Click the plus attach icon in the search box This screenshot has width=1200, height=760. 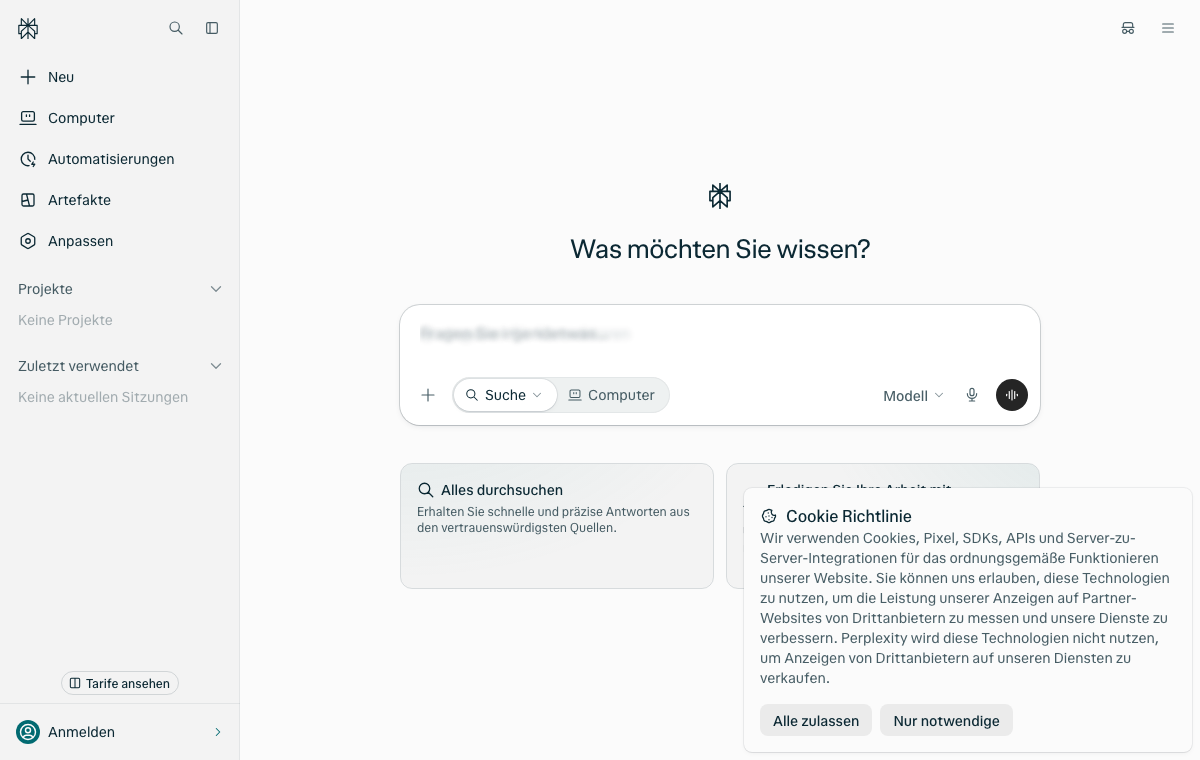[428, 395]
